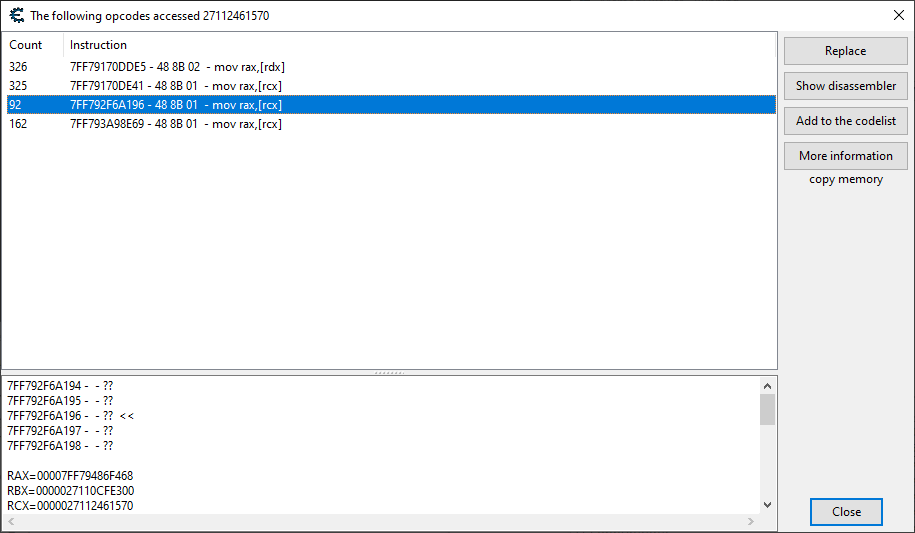
Task: Click the right arrow of horizontal scrollbar
Action: pos(750,522)
